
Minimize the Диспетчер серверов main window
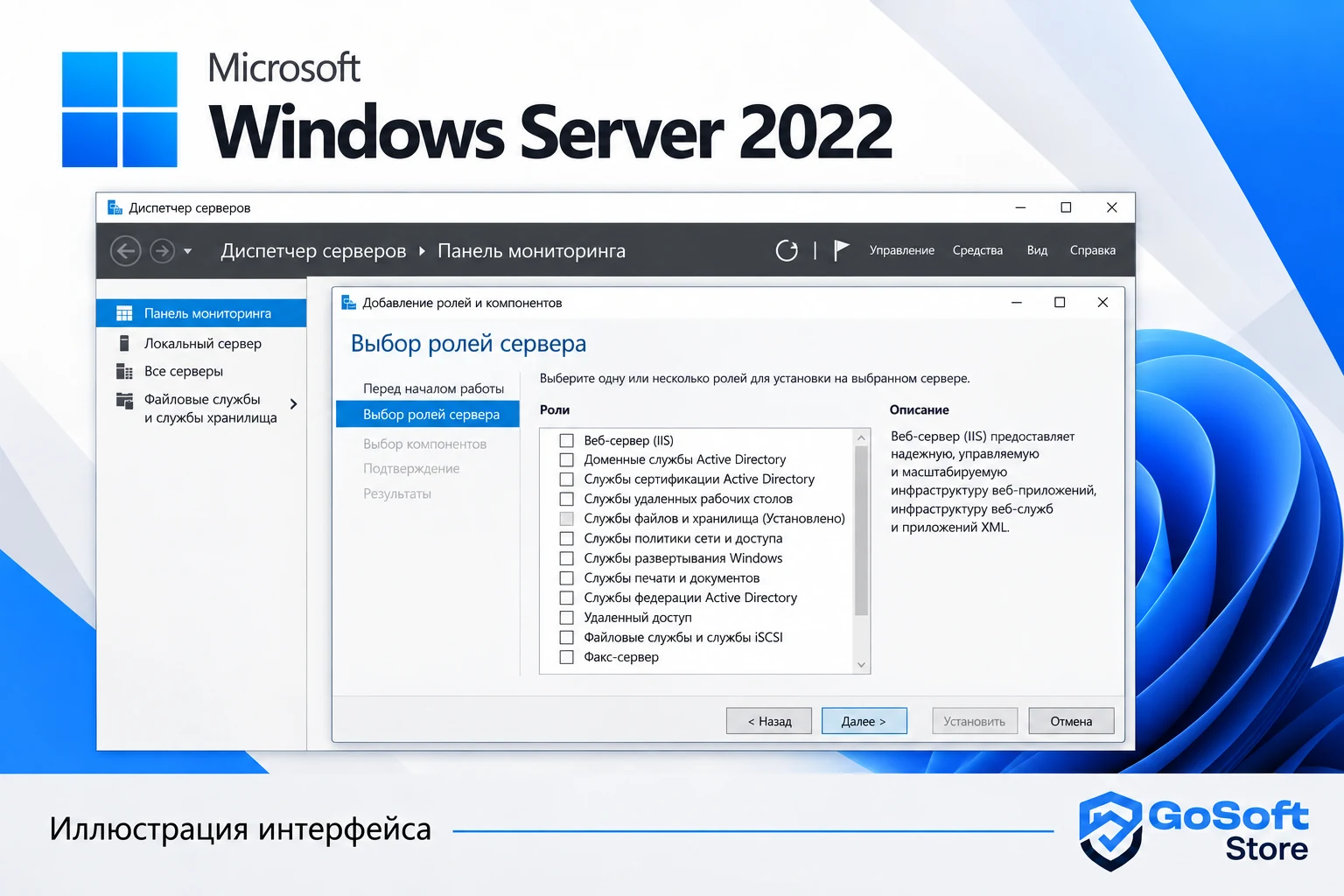click(x=1020, y=207)
